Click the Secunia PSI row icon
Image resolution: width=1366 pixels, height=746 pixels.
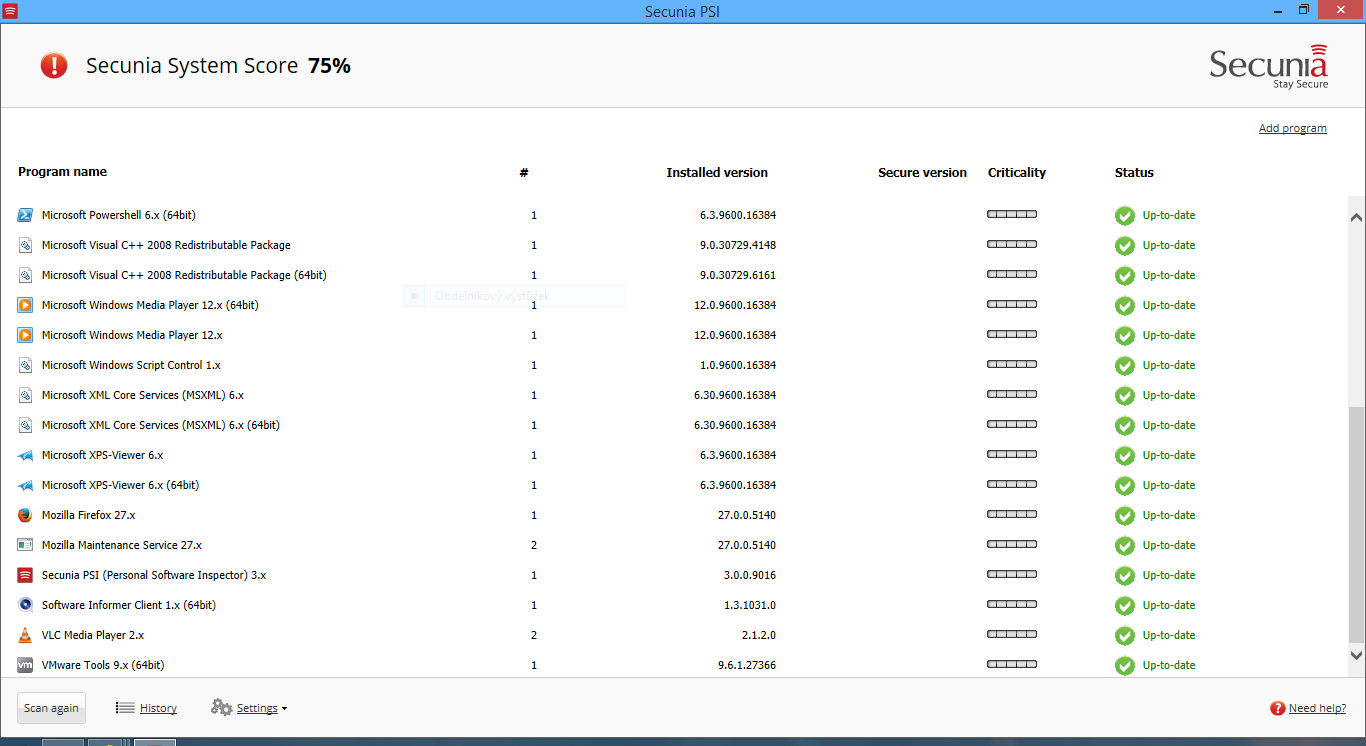tap(25, 575)
